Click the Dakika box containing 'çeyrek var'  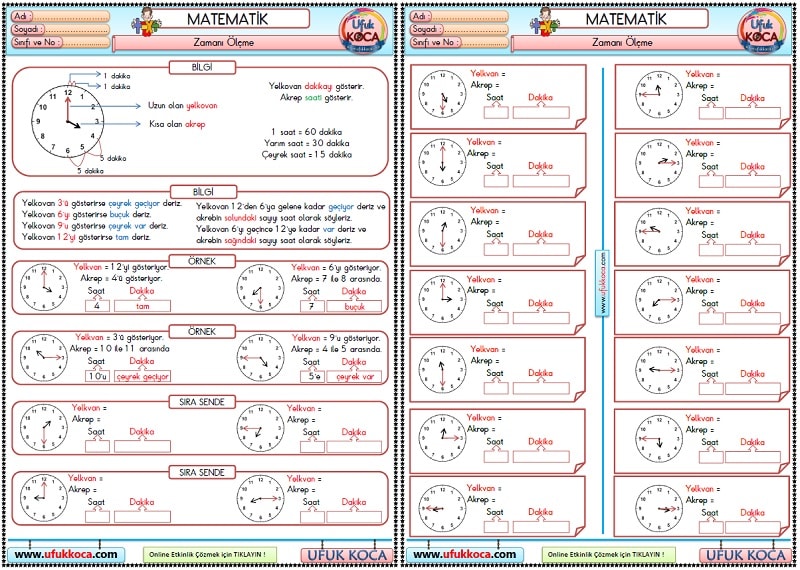354,377
